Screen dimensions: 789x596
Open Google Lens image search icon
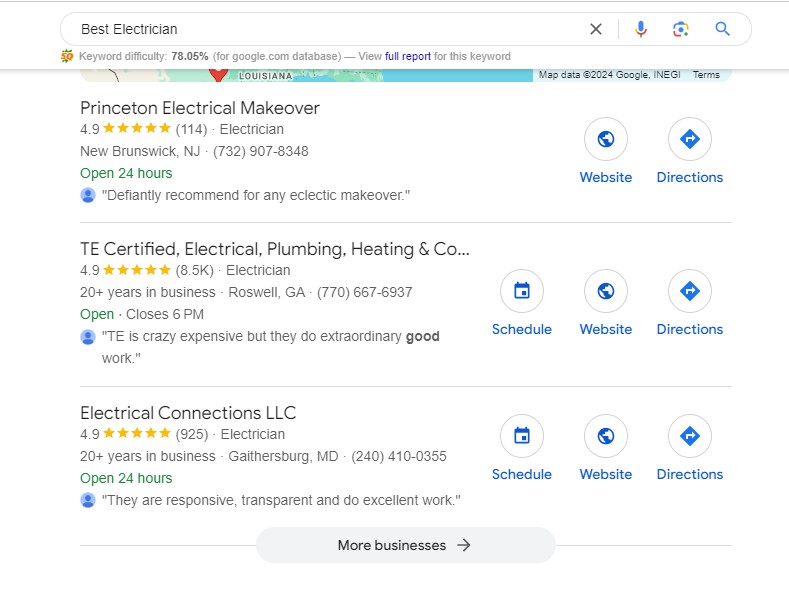tap(681, 29)
